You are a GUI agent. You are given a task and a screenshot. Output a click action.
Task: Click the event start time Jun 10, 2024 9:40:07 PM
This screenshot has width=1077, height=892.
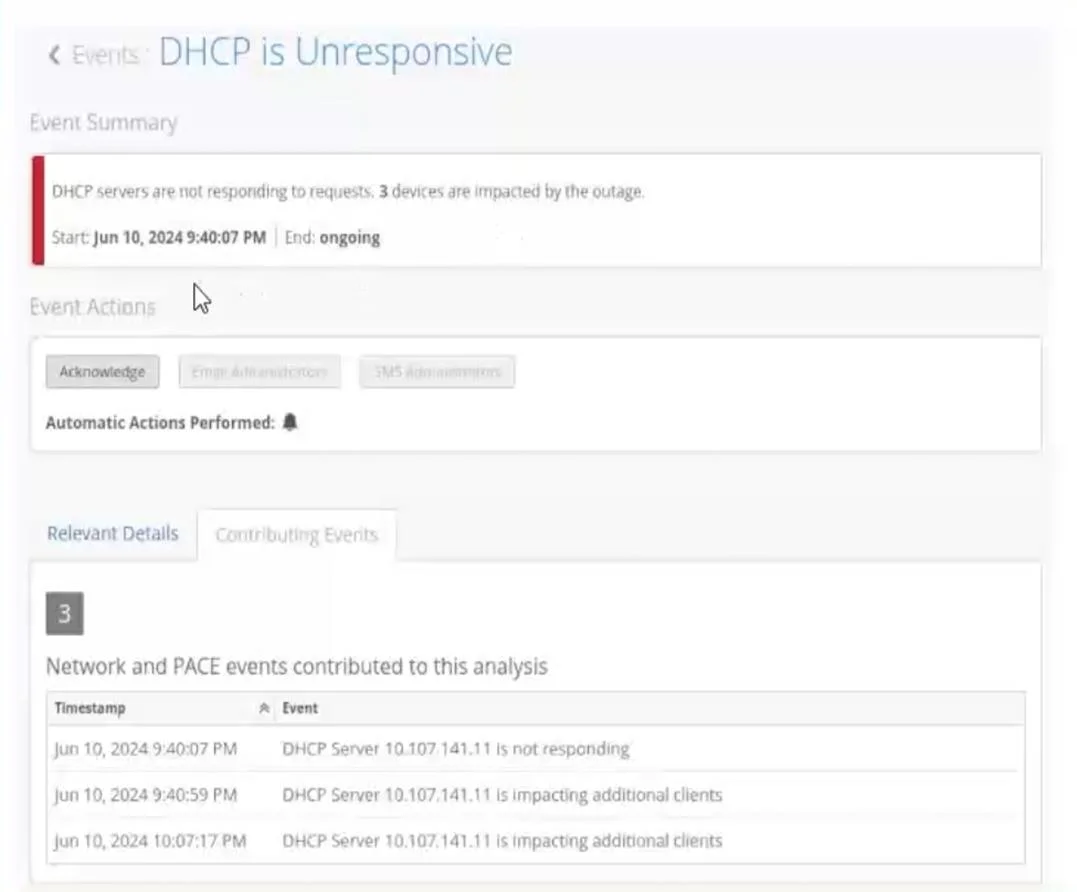point(180,238)
